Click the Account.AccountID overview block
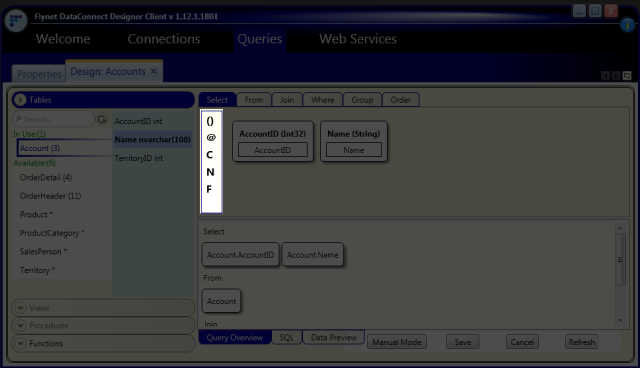The image size is (640, 368). [x=240, y=255]
